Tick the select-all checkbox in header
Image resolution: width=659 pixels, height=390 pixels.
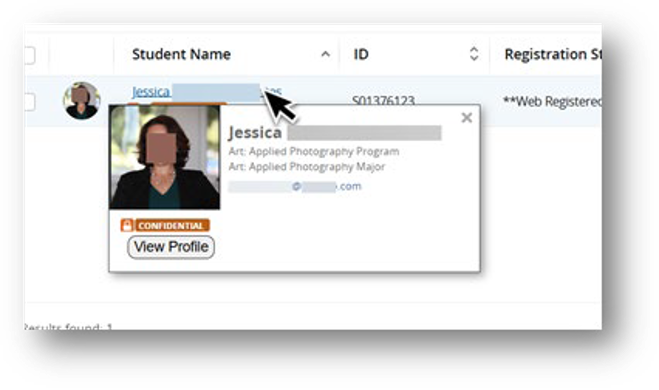click(29, 55)
